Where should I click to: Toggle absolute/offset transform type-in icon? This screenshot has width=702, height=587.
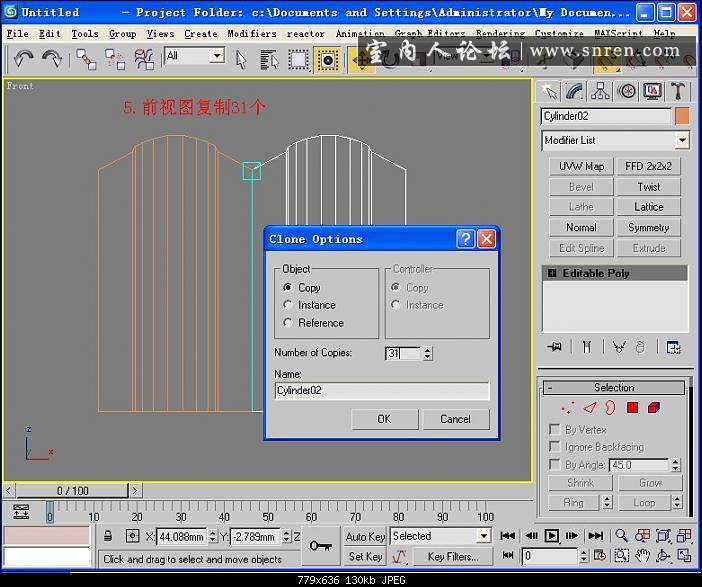pos(133,536)
